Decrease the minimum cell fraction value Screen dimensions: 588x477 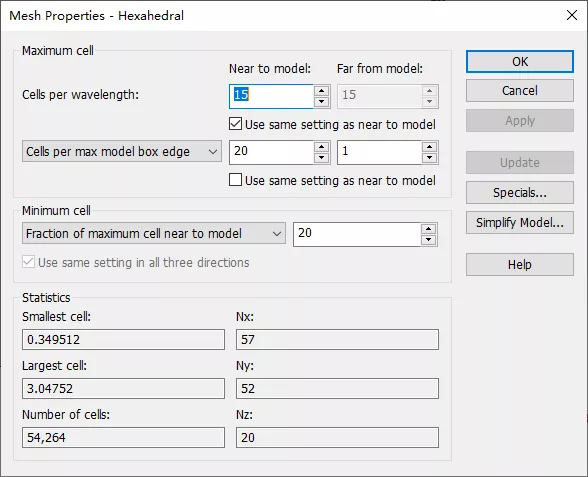(429, 240)
